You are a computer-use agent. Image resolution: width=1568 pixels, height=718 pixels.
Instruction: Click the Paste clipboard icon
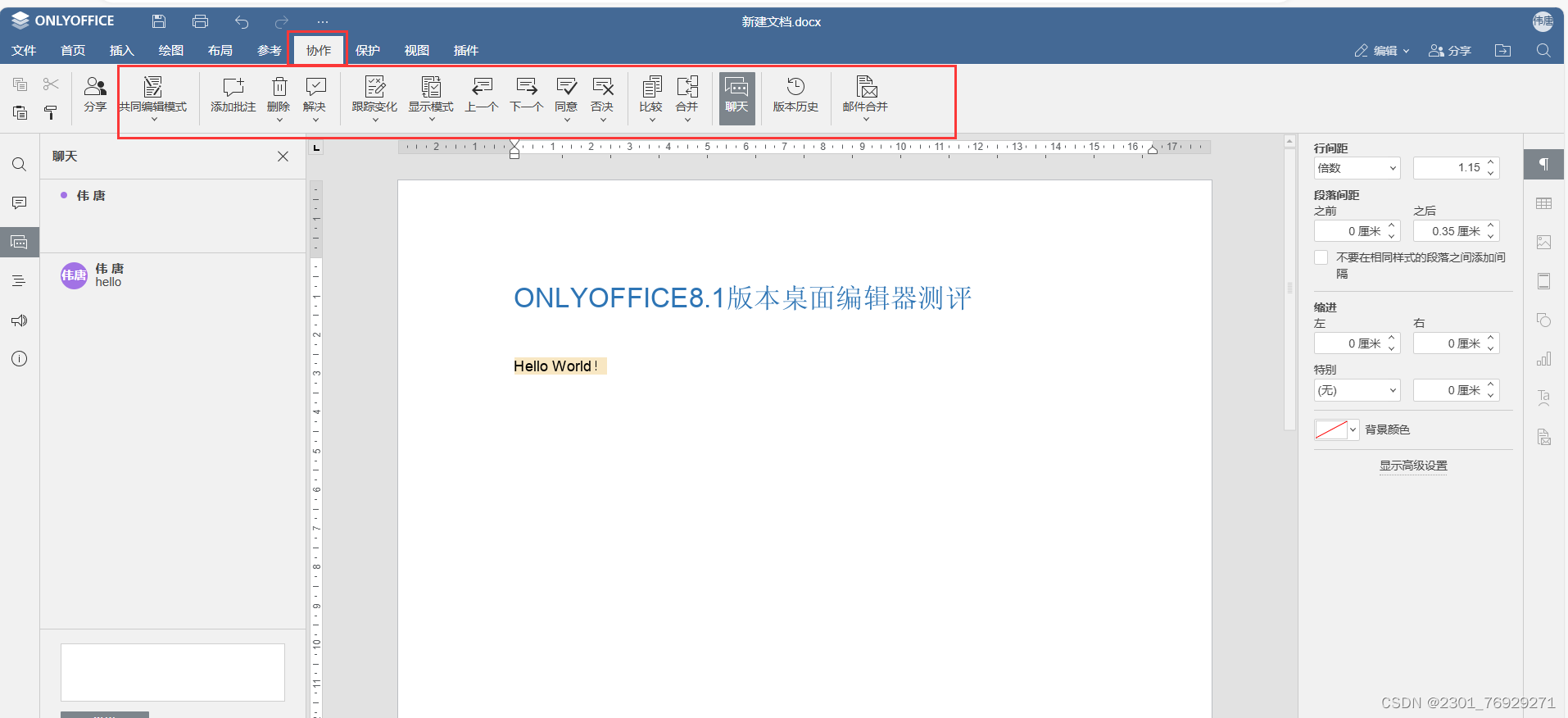[x=20, y=112]
